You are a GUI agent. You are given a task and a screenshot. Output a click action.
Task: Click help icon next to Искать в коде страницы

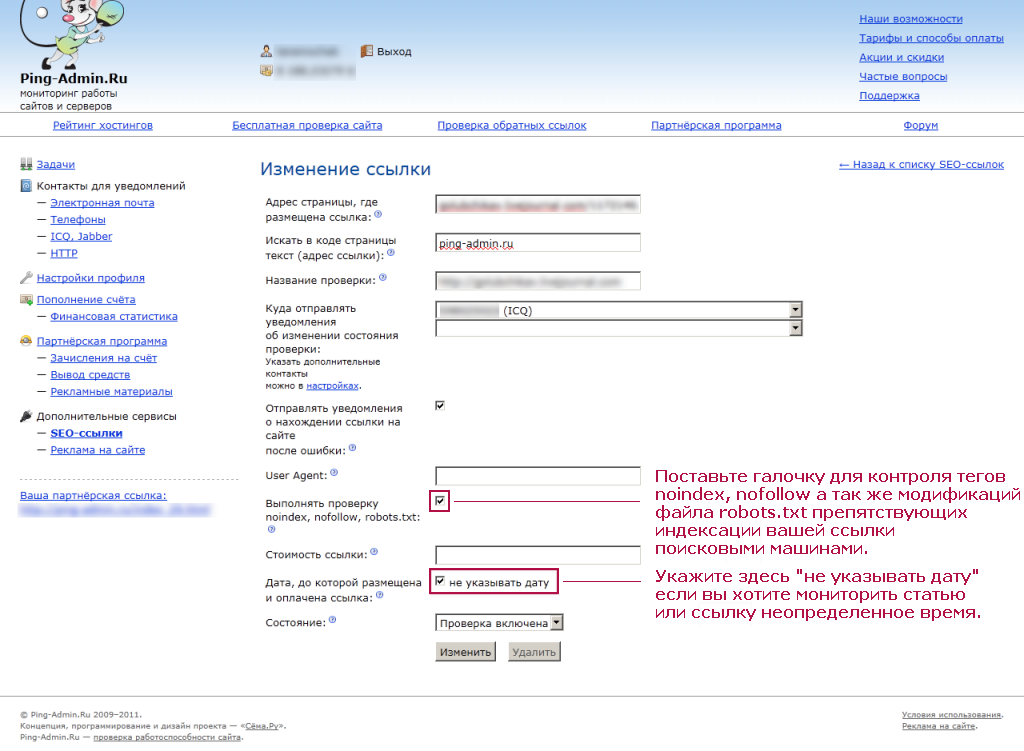[x=391, y=253]
